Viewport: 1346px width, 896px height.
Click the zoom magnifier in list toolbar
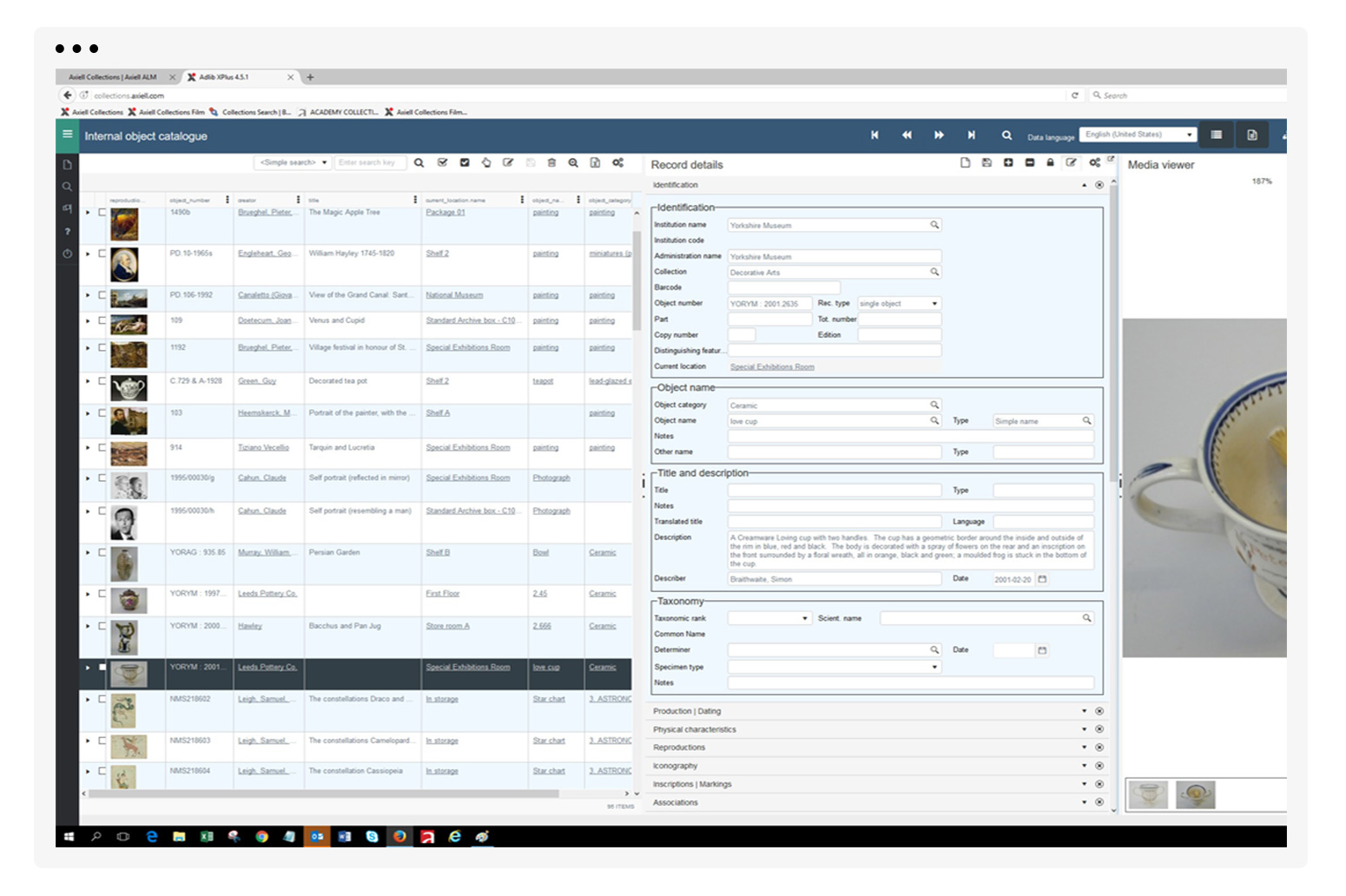click(573, 163)
